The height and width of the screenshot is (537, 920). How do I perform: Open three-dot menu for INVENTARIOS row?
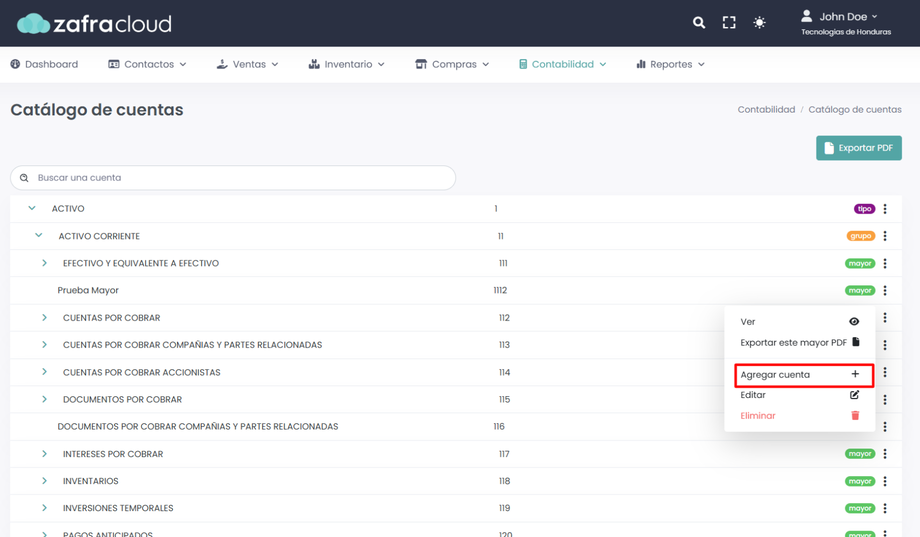pyautogui.click(x=885, y=481)
